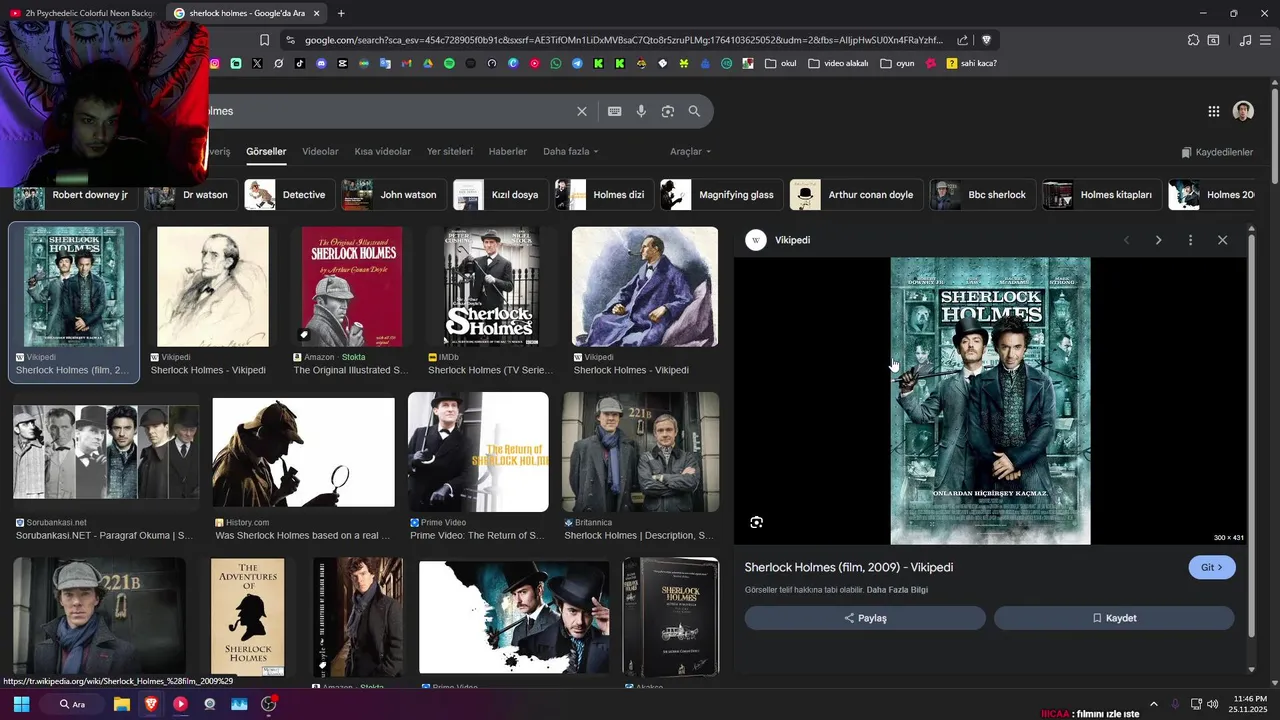Open the Spotify bookmark

449,63
